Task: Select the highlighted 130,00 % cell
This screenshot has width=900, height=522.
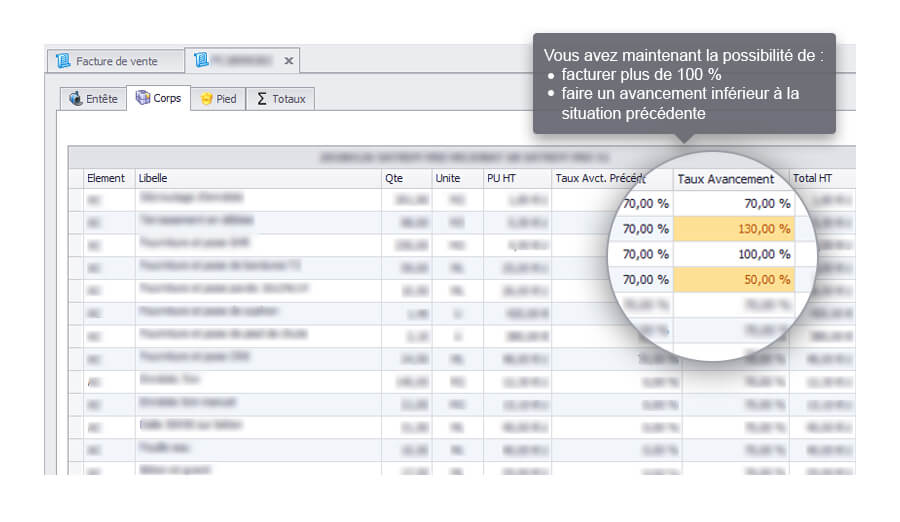Action: (734, 229)
